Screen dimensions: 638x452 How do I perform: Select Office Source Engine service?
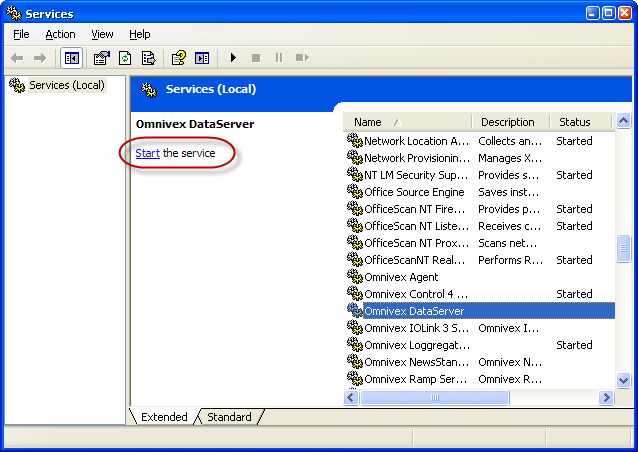tap(414, 192)
